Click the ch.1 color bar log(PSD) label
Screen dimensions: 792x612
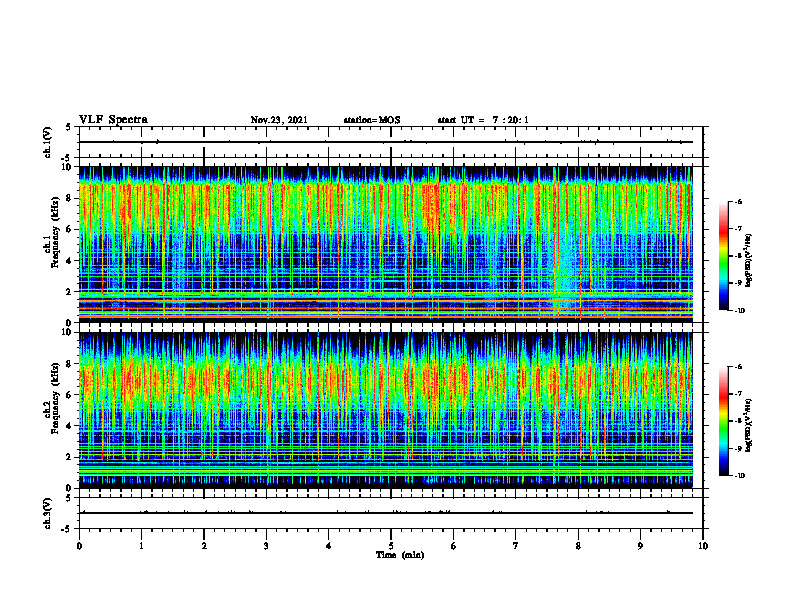point(749,260)
